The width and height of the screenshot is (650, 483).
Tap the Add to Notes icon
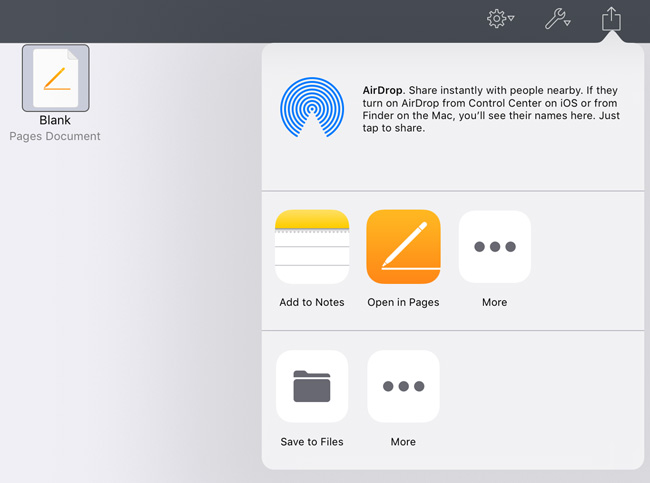(312, 246)
